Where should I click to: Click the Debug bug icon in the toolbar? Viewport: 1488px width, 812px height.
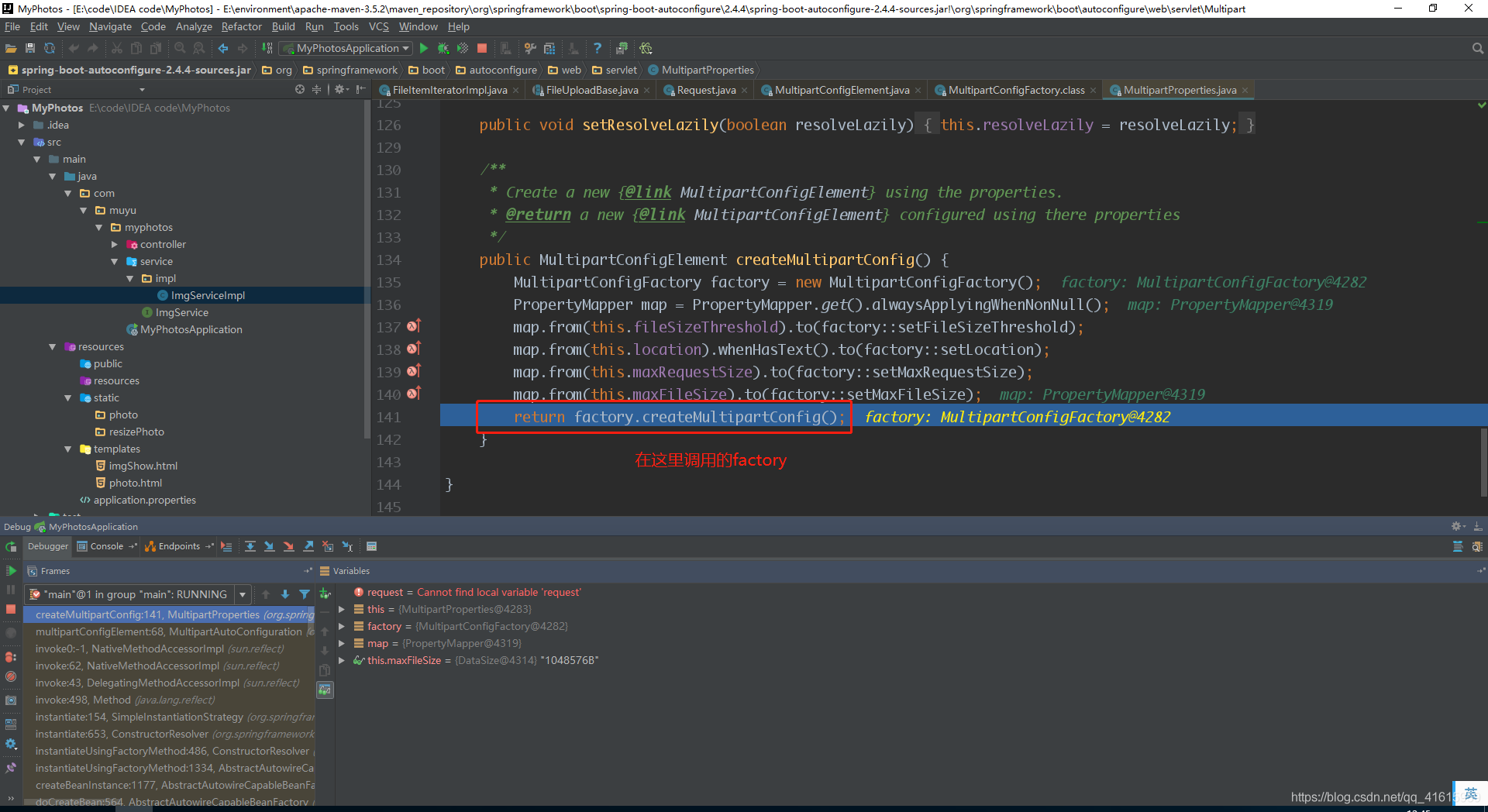[443, 48]
